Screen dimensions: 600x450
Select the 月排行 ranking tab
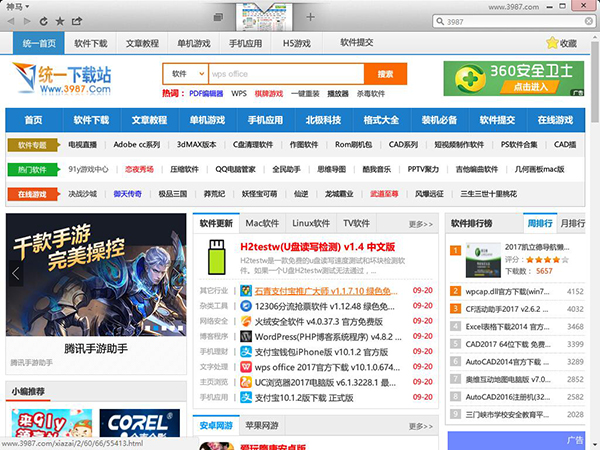(572, 223)
